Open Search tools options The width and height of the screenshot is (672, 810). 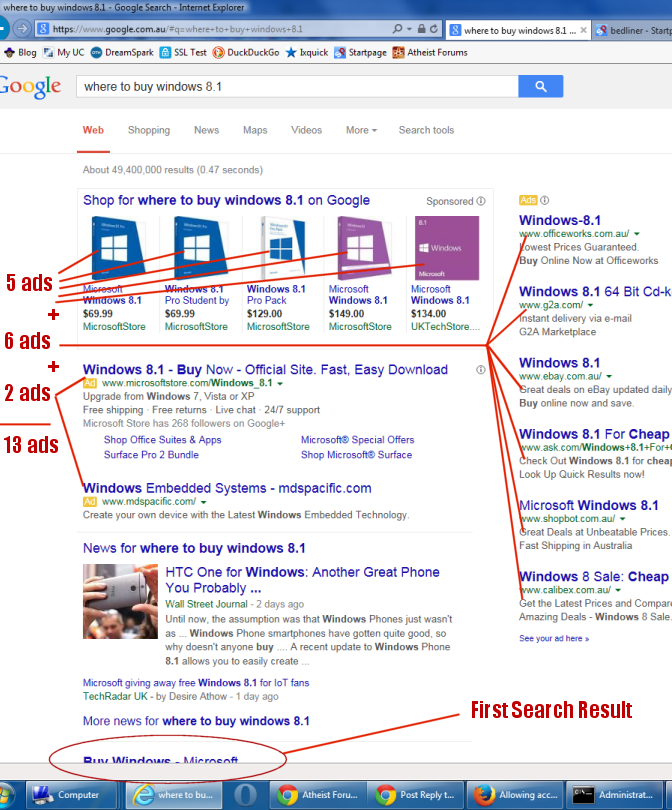point(426,130)
